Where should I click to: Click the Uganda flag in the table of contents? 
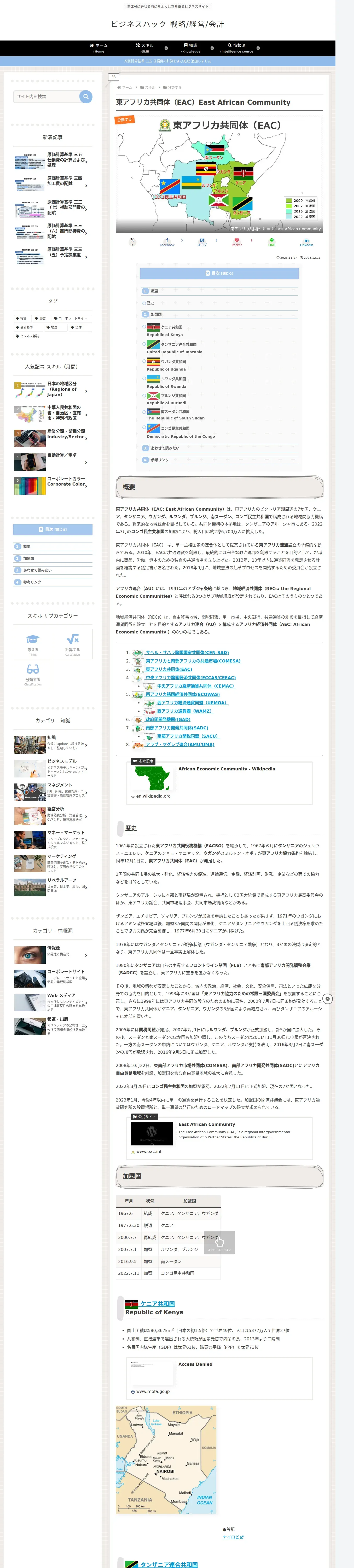pyautogui.click(x=153, y=362)
